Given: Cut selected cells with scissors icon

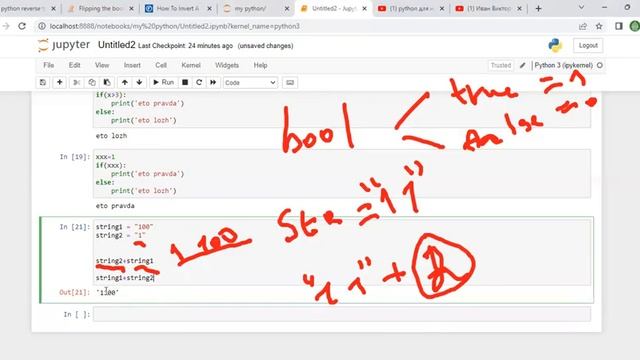Looking at the screenshot, I should tap(76, 82).
